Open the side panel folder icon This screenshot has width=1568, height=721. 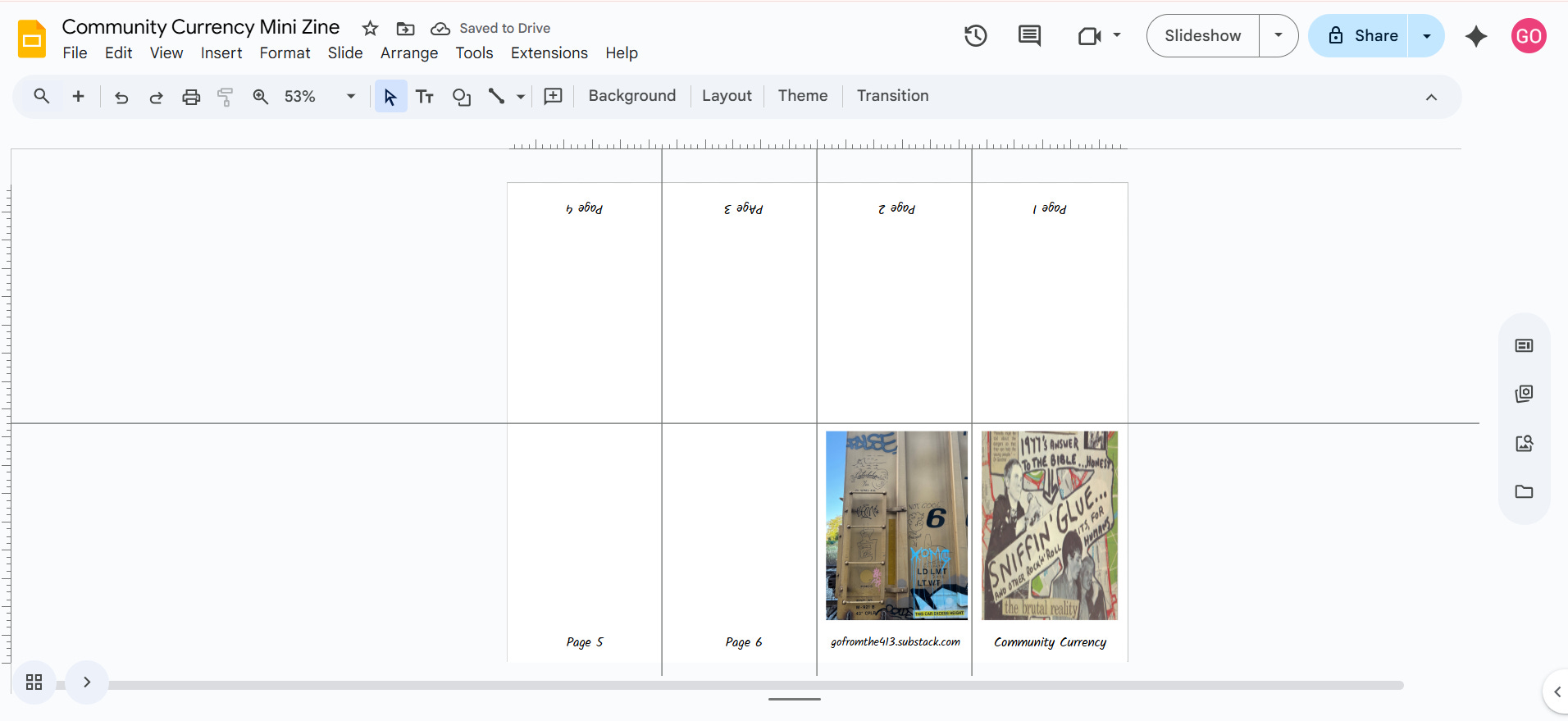click(x=1524, y=491)
